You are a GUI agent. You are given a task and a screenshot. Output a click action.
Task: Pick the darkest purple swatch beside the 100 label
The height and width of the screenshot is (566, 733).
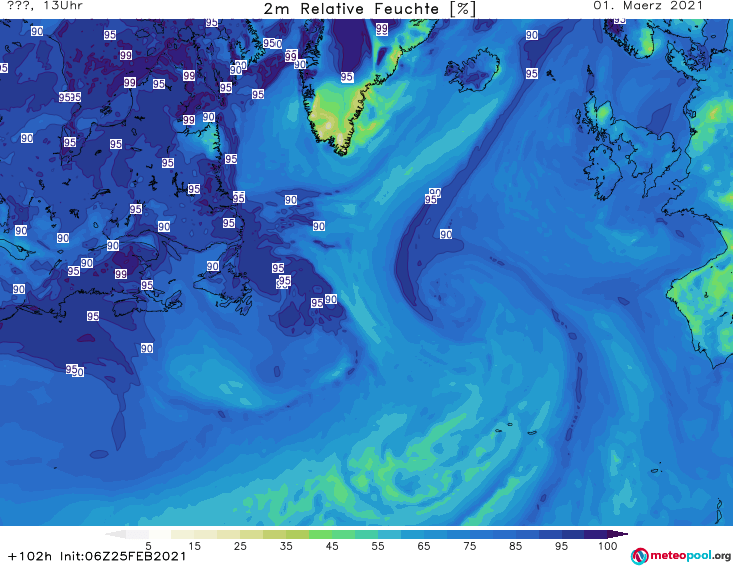(596, 534)
